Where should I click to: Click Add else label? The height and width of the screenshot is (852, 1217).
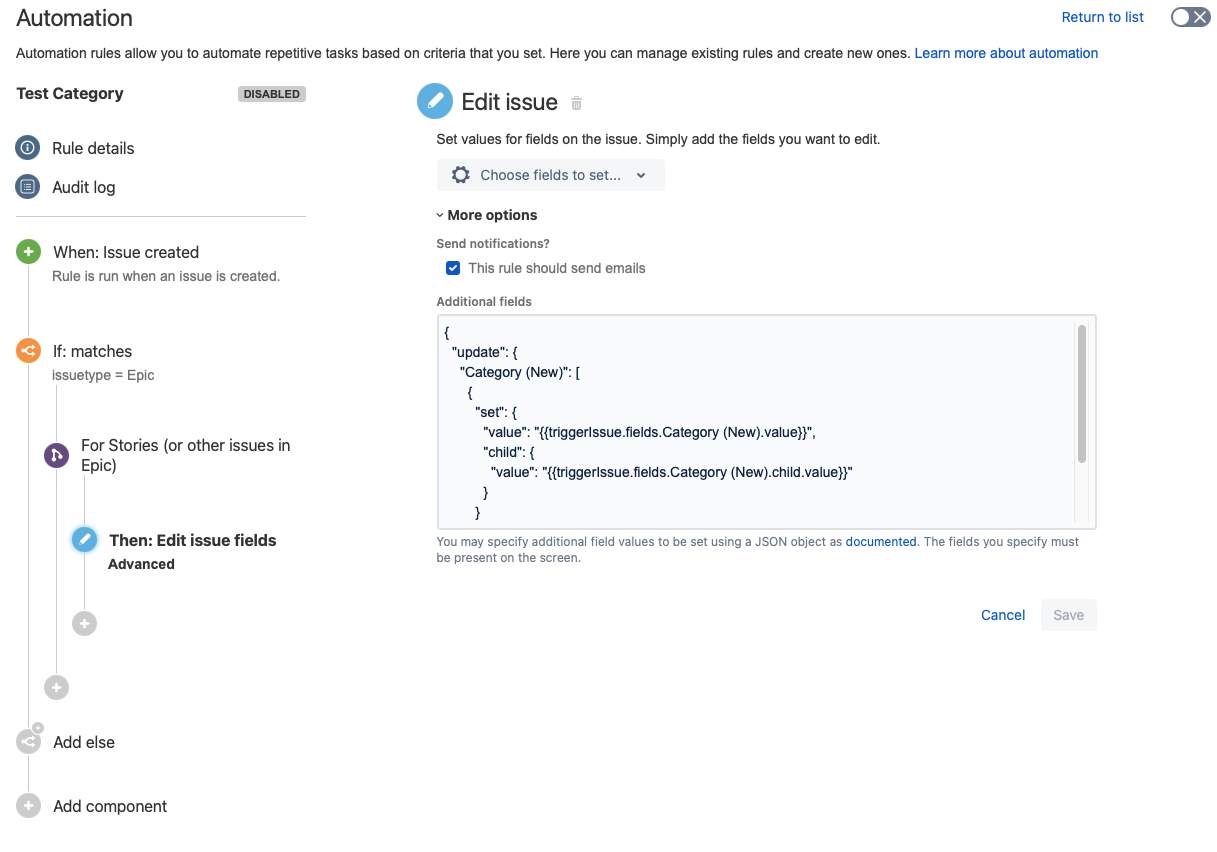click(84, 742)
